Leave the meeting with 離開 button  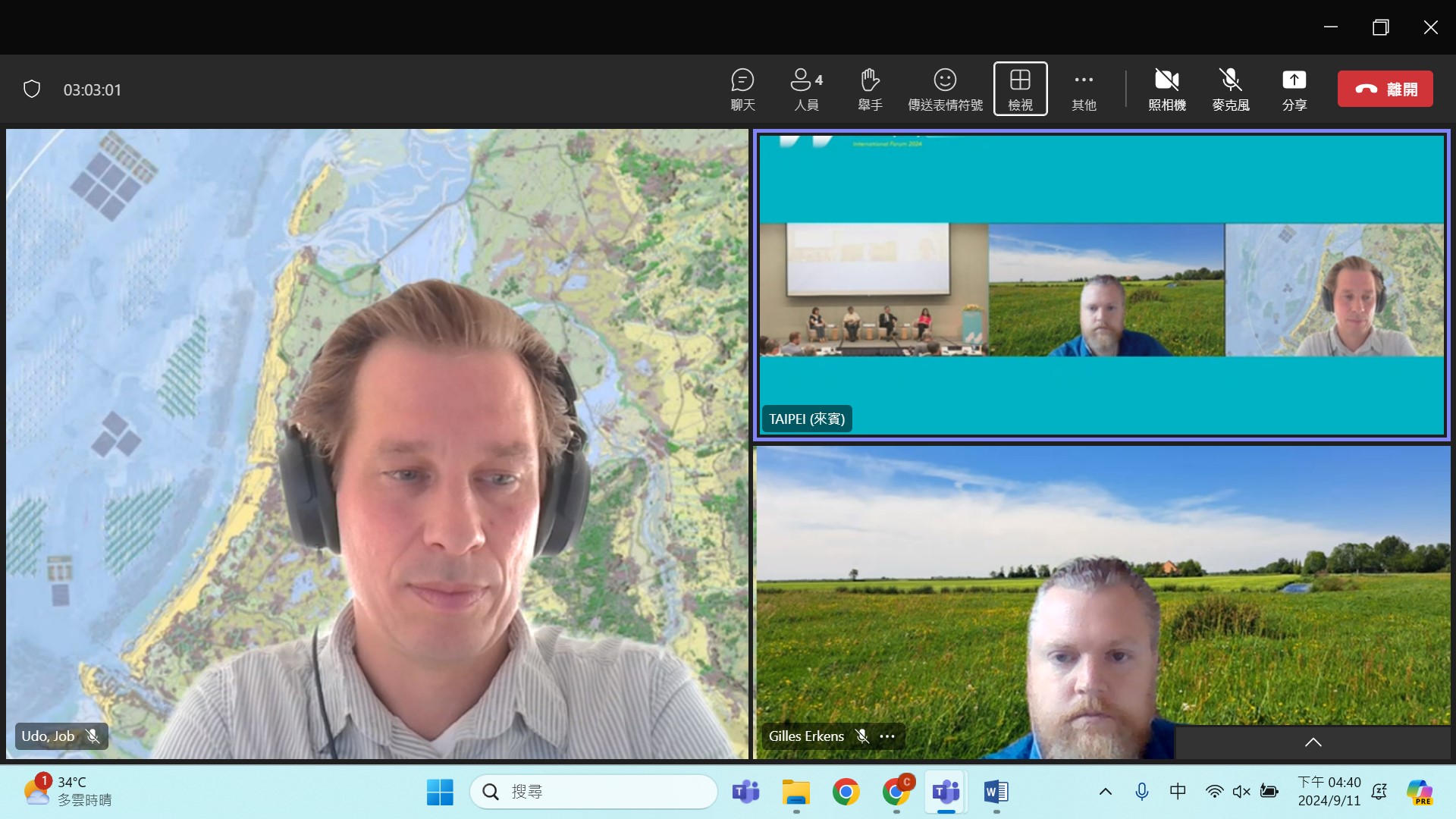point(1385,89)
